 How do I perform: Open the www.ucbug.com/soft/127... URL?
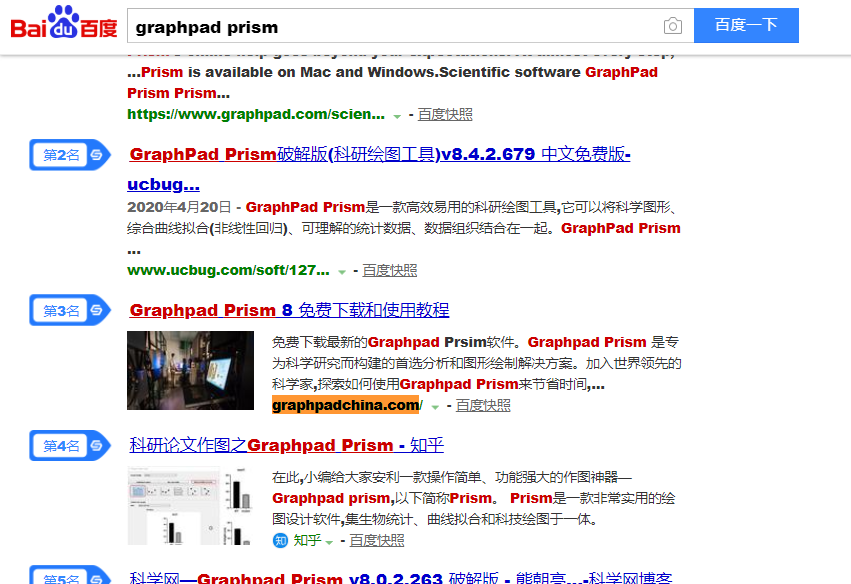[x=228, y=270]
